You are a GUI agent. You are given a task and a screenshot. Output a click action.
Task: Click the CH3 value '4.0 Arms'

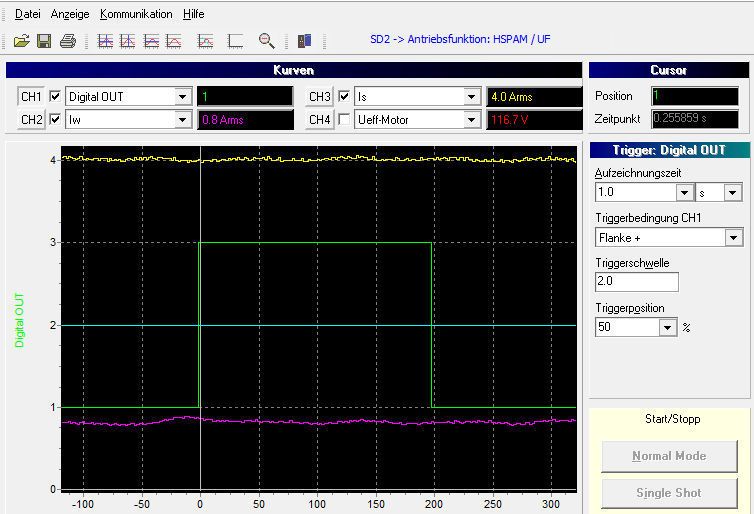[534, 97]
